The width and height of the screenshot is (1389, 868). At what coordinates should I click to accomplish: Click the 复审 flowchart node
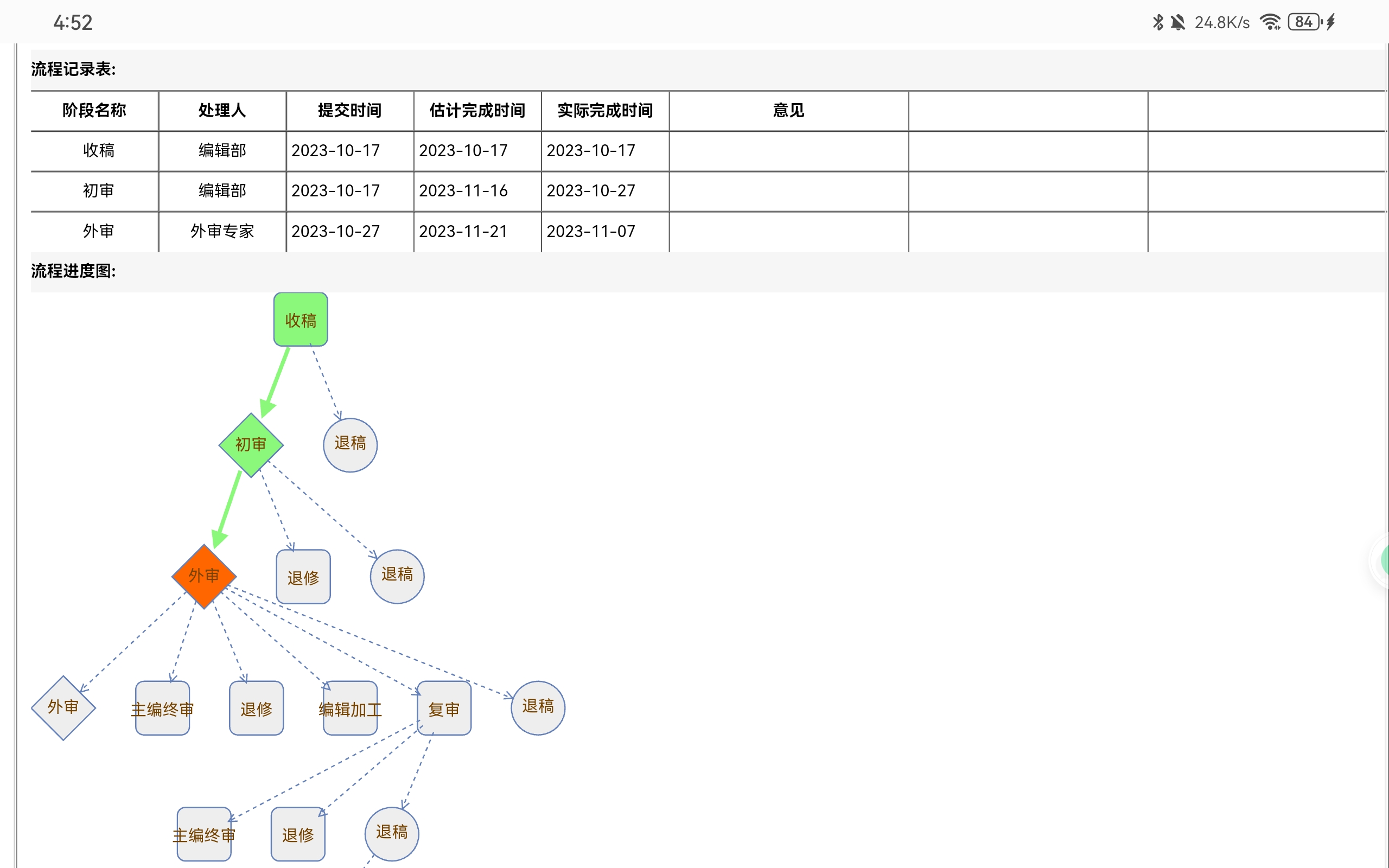pyautogui.click(x=444, y=709)
